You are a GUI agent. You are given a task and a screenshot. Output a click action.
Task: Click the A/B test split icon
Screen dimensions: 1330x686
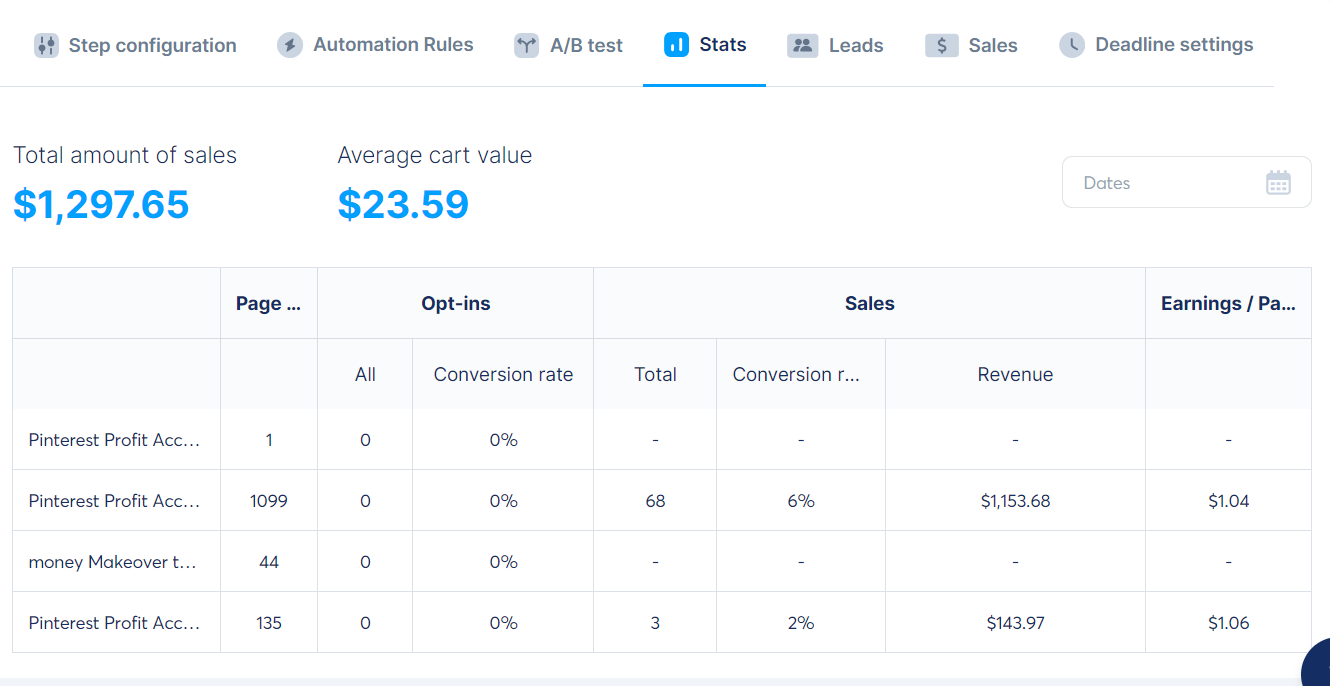(527, 45)
